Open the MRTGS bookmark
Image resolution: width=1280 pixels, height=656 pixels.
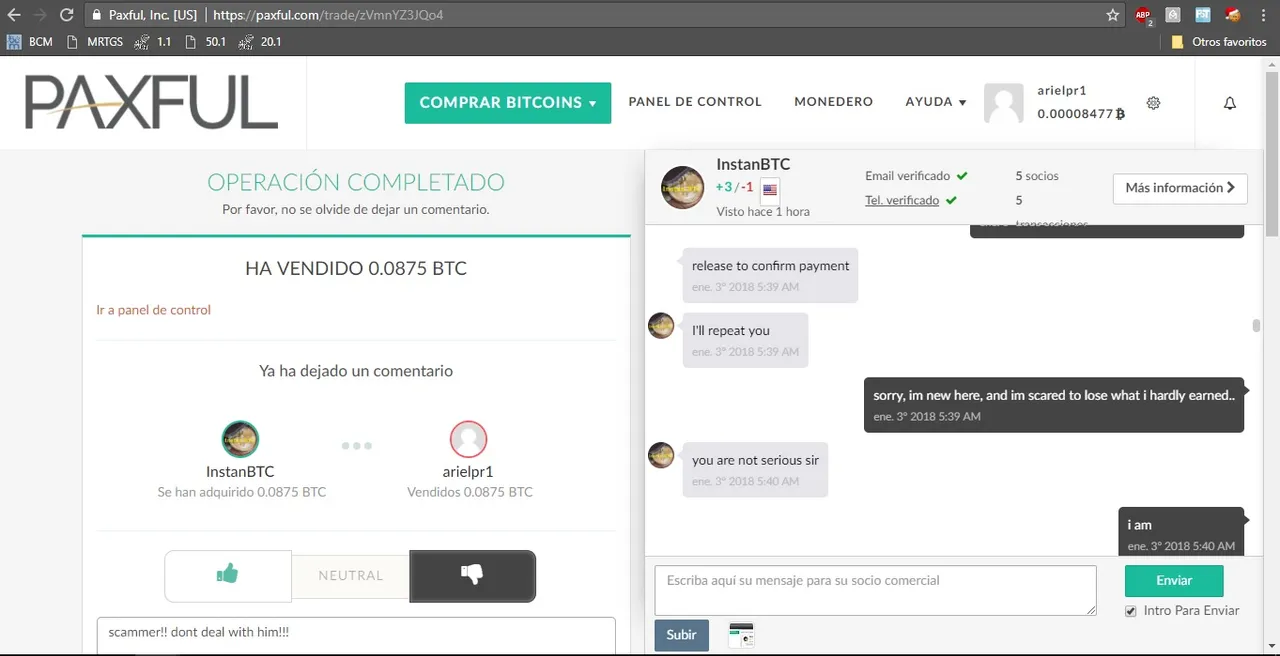(93, 42)
